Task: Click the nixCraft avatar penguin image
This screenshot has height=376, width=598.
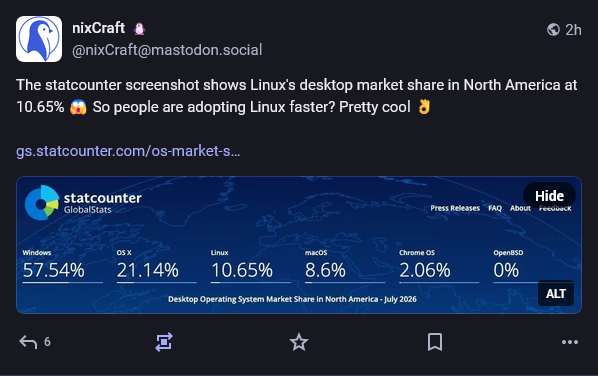Action: [39, 39]
